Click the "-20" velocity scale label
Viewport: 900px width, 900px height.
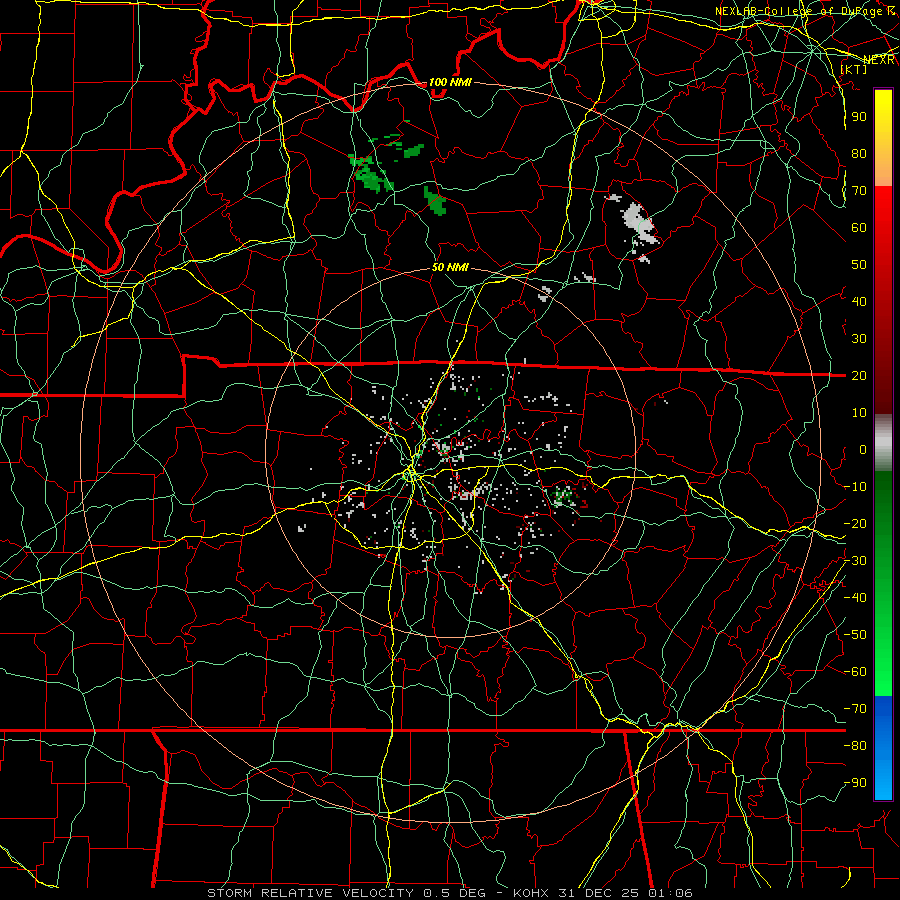856,524
